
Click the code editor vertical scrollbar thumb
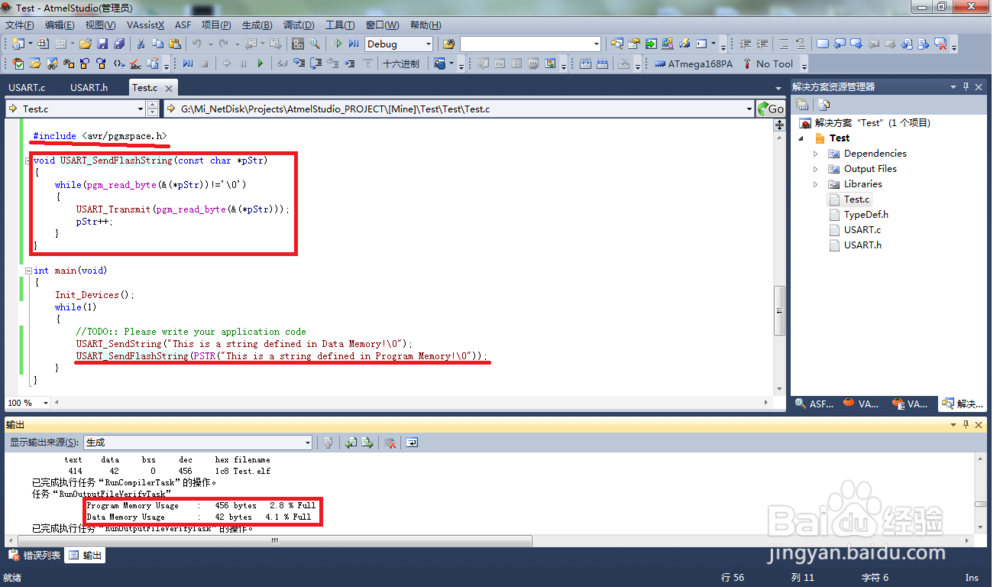tap(779, 311)
